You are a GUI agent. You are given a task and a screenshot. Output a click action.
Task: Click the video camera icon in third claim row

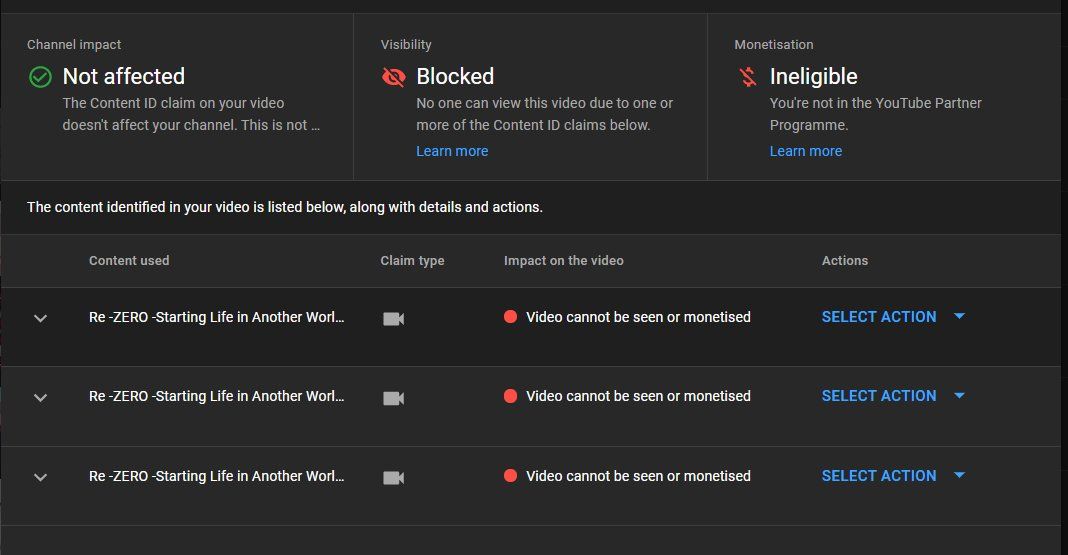click(394, 477)
